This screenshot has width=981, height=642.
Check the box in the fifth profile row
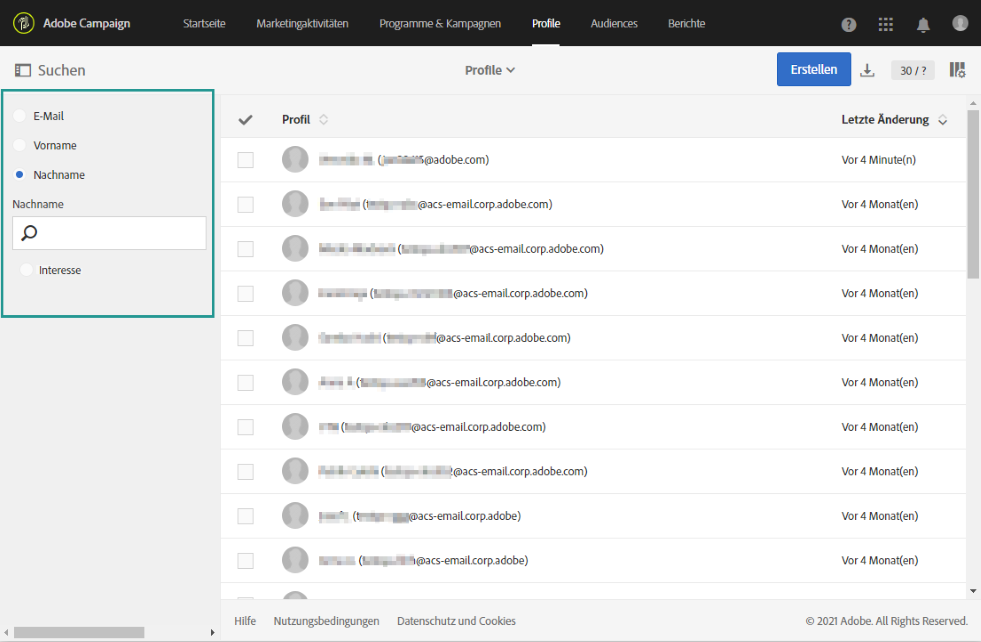(245, 338)
